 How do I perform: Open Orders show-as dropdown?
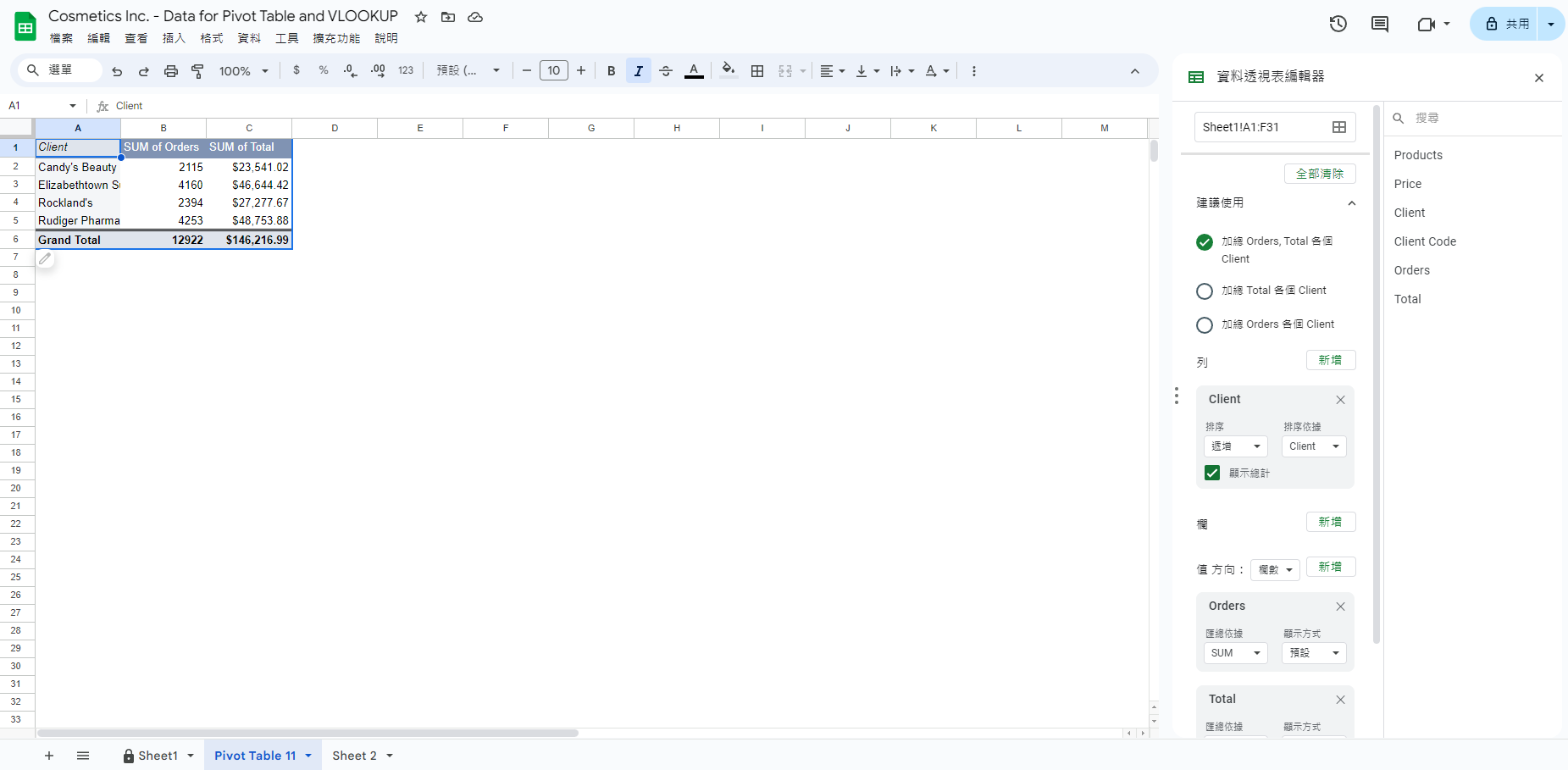point(1314,653)
